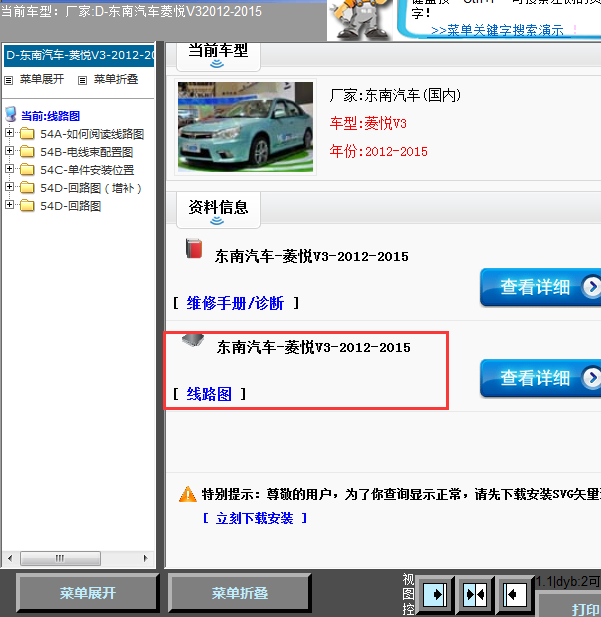Open the 54B-电线束配置图 folder icon
The image size is (601, 617).
(27, 151)
